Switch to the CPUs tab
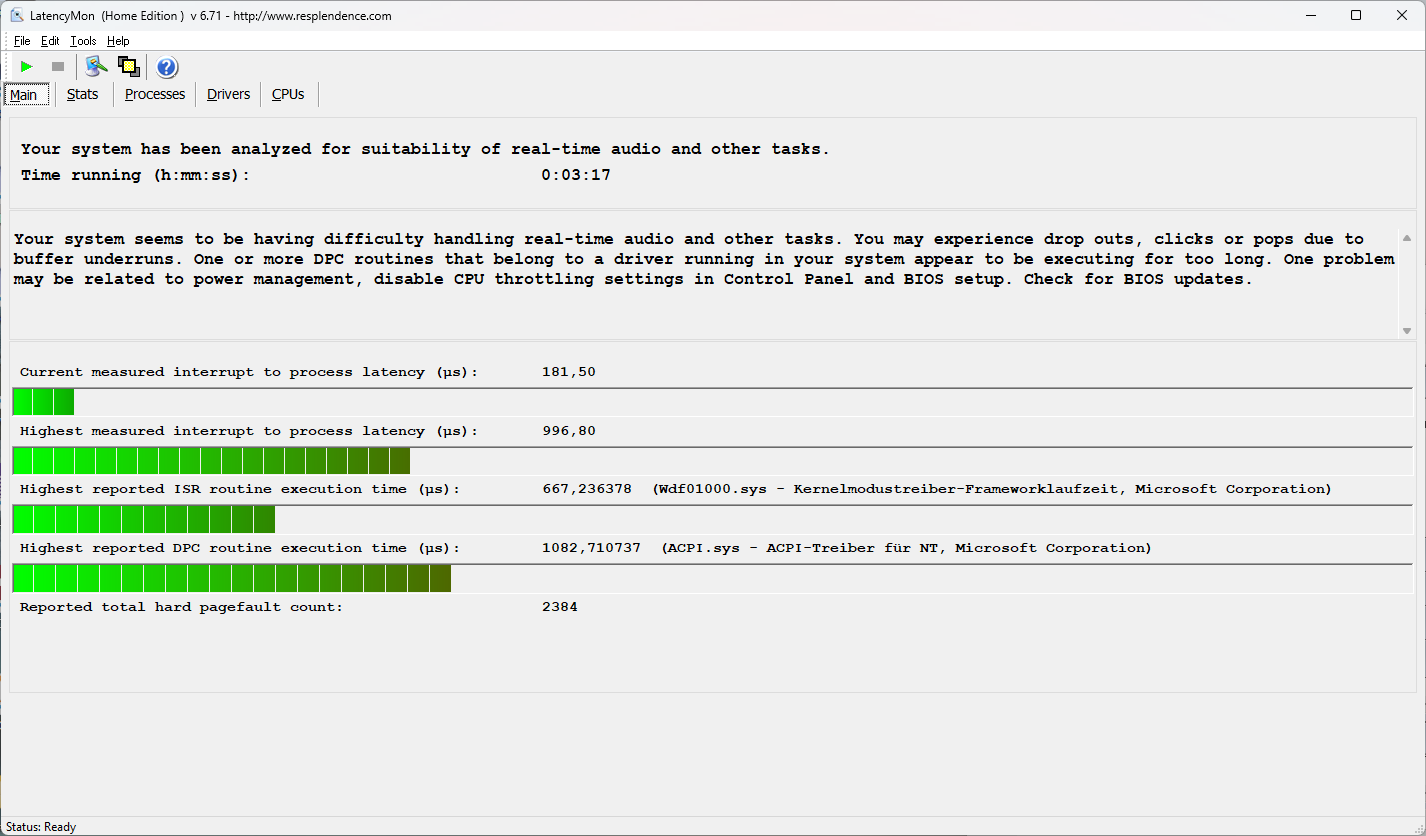This screenshot has height=836, width=1426. 288,94
